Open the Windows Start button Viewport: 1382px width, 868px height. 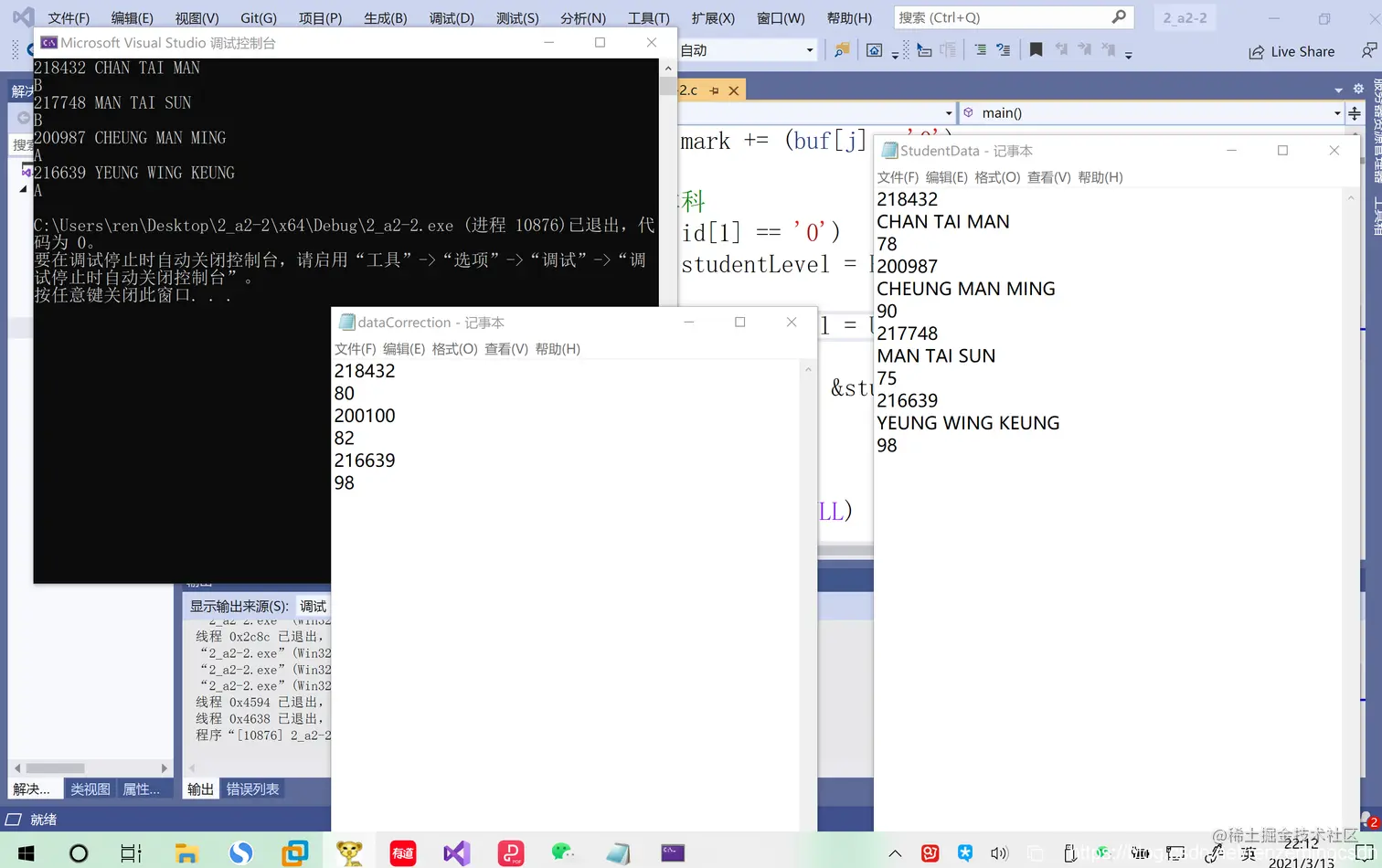point(26,853)
